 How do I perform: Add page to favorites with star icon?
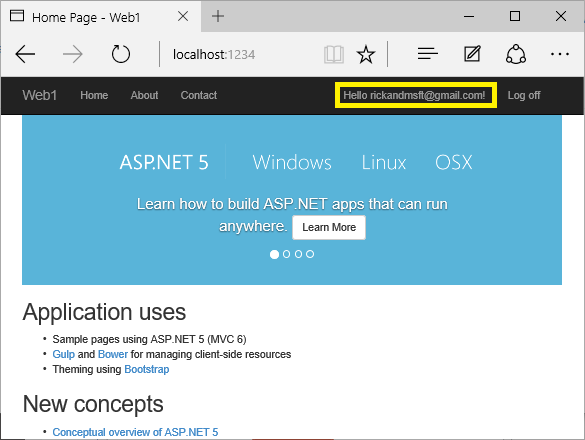click(x=366, y=54)
